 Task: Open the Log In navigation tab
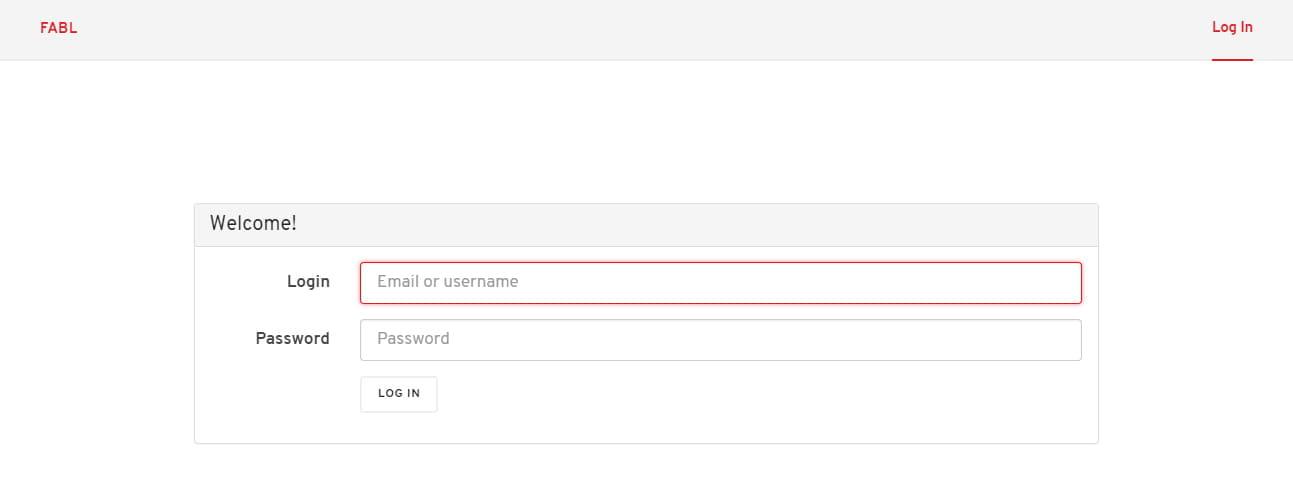tap(1232, 28)
